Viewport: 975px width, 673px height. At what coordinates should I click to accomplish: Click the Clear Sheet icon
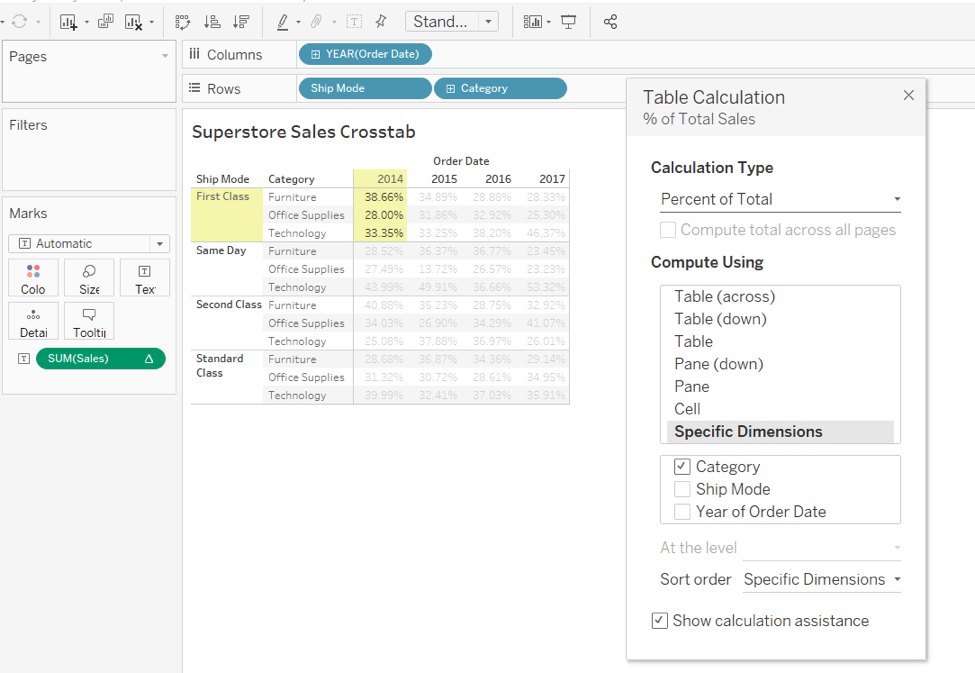pyautogui.click(x=135, y=21)
